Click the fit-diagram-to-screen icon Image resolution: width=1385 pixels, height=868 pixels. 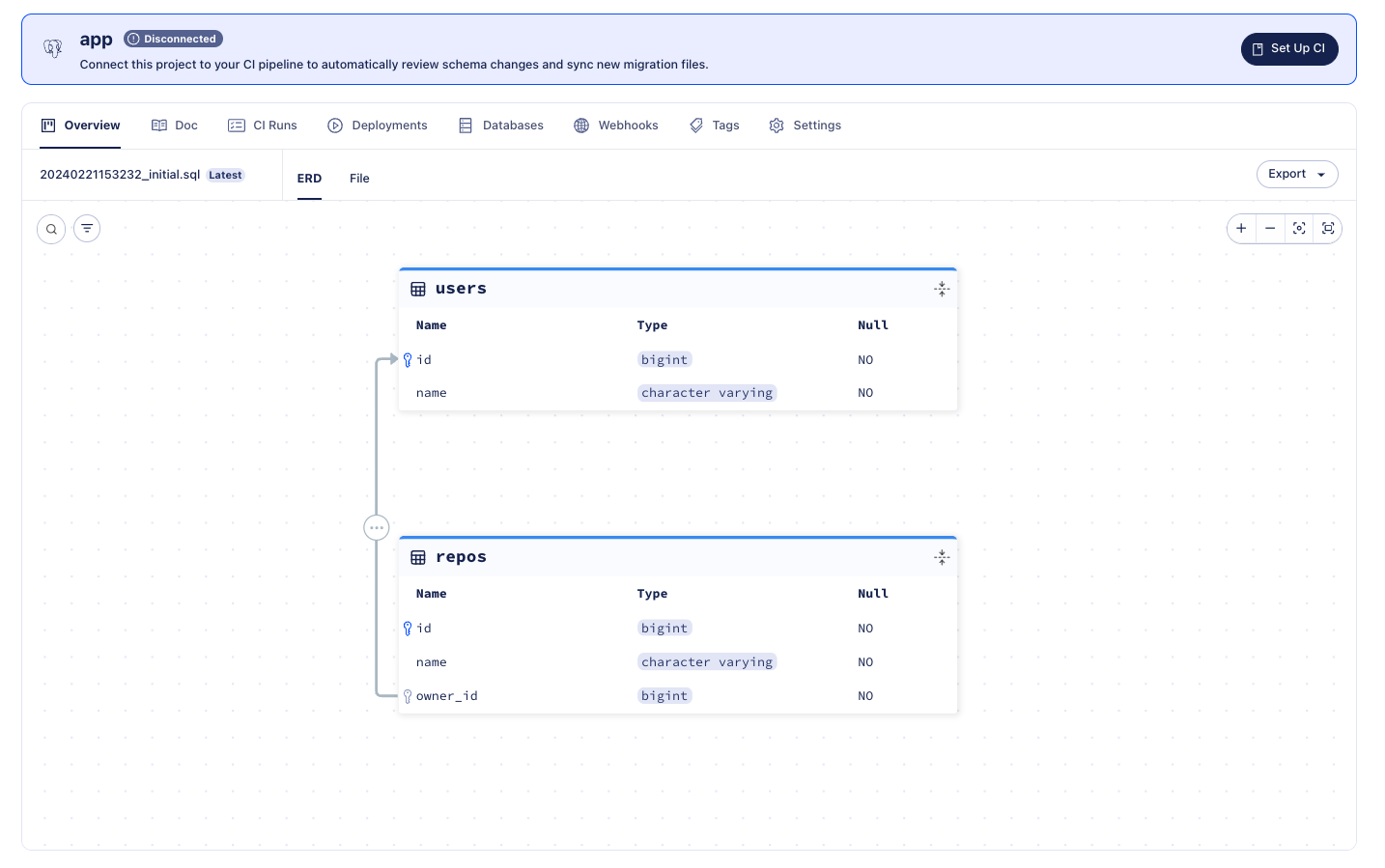point(1328,228)
